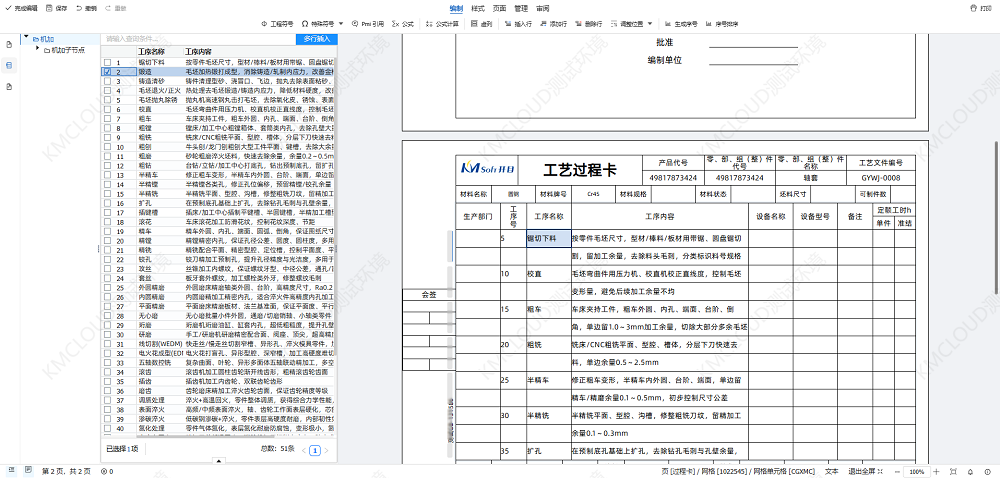Zoom out with the minus button
The image size is (1000, 478).
pyautogui.click(x=895, y=471)
